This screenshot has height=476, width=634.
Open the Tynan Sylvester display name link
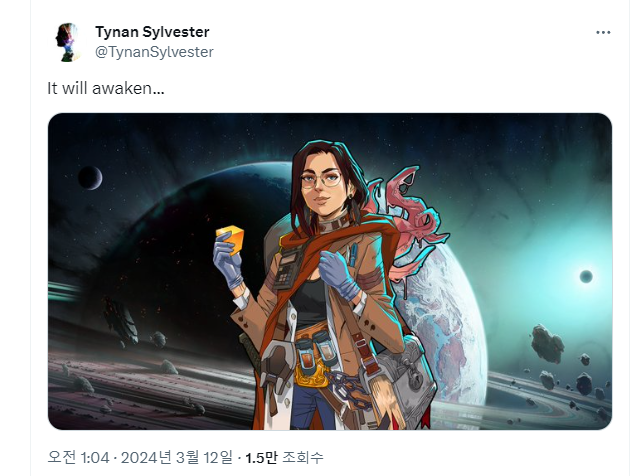click(x=152, y=32)
